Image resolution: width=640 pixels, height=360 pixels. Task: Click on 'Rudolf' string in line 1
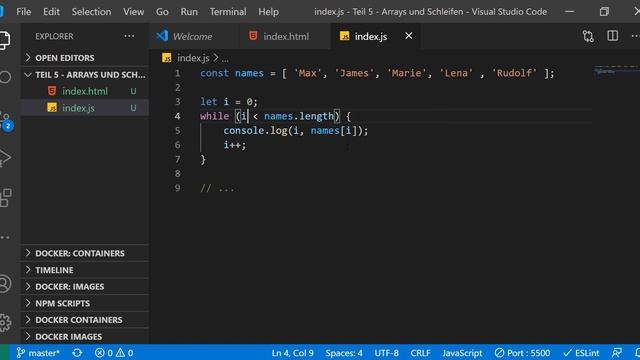click(x=514, y=73)
